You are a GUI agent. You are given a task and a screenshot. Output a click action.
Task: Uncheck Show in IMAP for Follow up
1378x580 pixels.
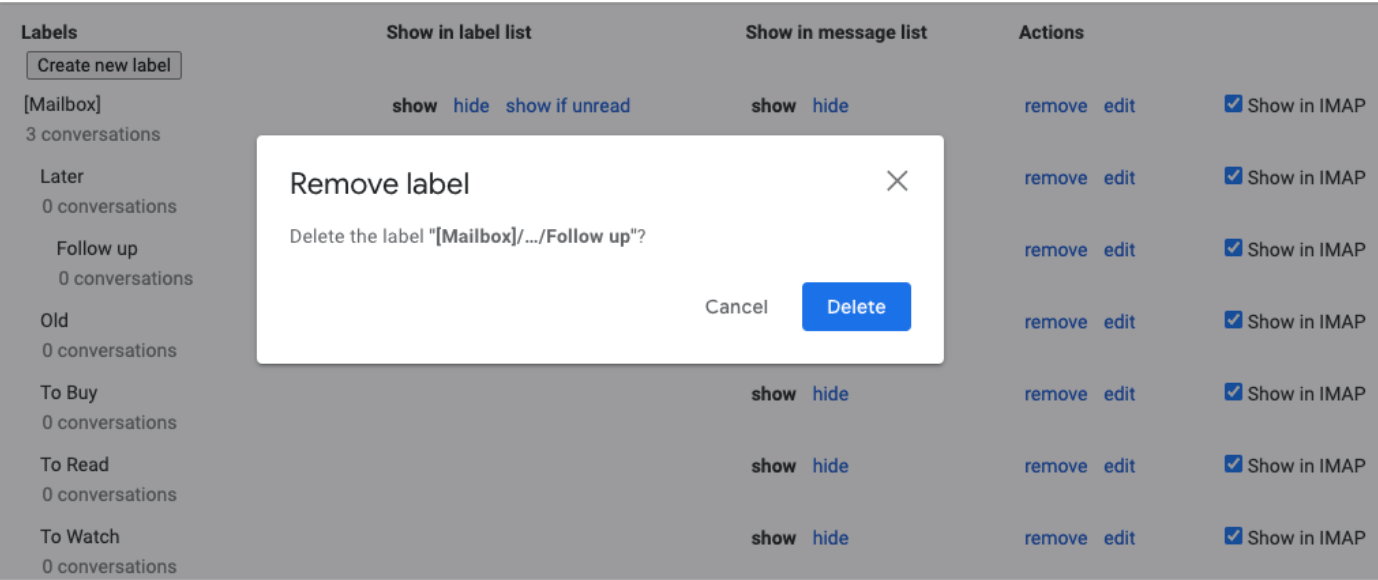click(1234, 248)
